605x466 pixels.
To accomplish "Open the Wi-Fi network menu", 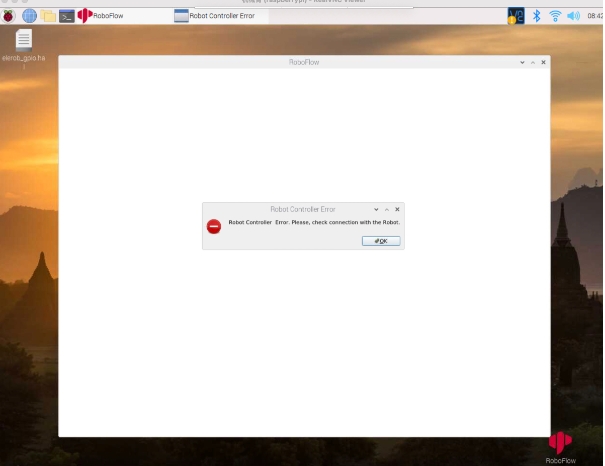I will tap(555, 16).
